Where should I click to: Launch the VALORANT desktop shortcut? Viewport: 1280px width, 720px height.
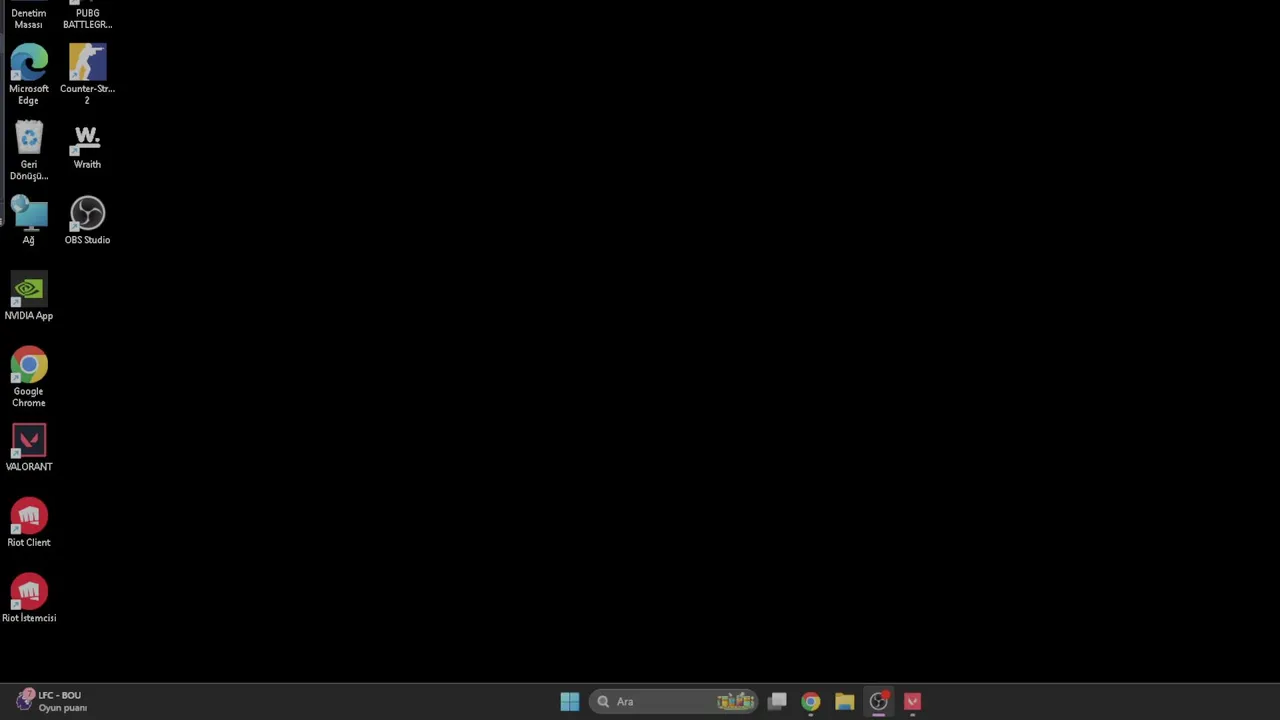(29, 448)
